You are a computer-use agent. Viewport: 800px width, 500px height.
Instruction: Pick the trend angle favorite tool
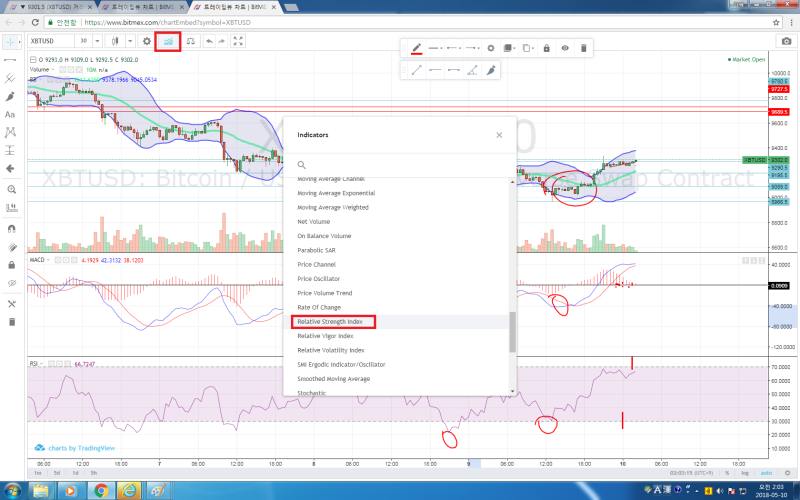tap(472, 70)
